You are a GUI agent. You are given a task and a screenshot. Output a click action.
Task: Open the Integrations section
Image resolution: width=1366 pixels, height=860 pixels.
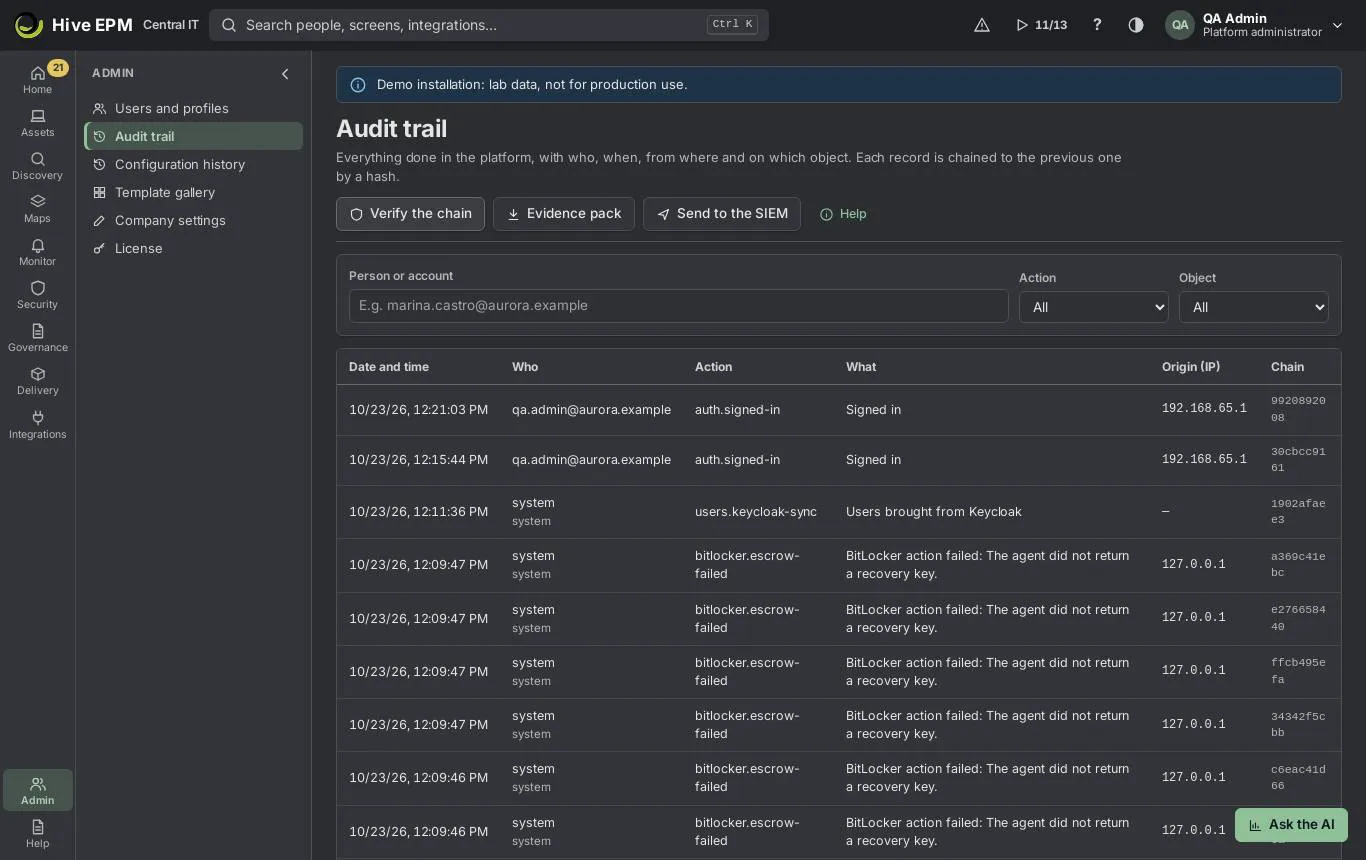pos(37,425)
